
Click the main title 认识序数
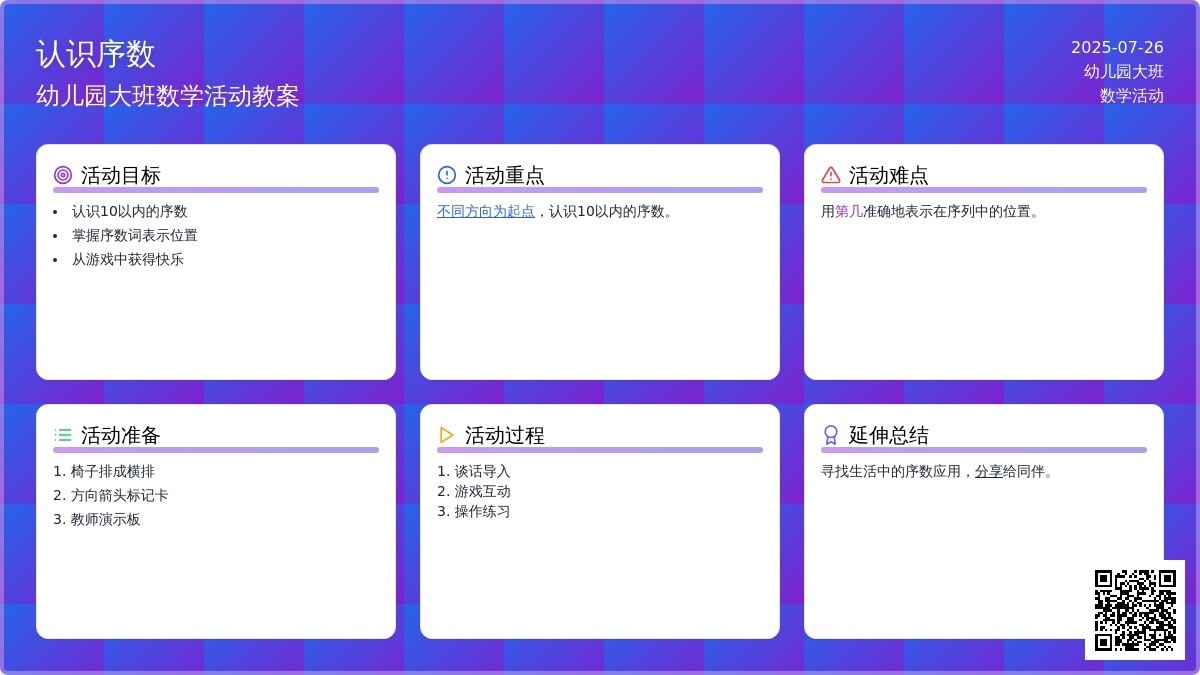point(96,54)
